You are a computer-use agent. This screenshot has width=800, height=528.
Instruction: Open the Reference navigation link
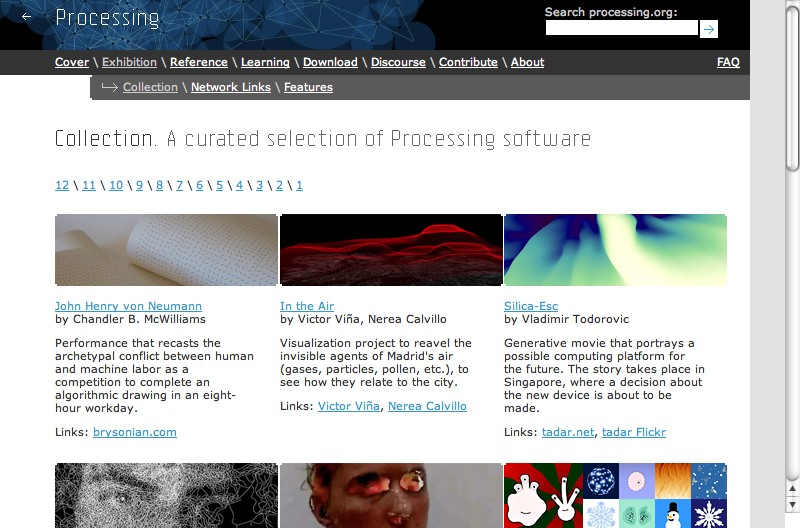(x=199, y=62)
